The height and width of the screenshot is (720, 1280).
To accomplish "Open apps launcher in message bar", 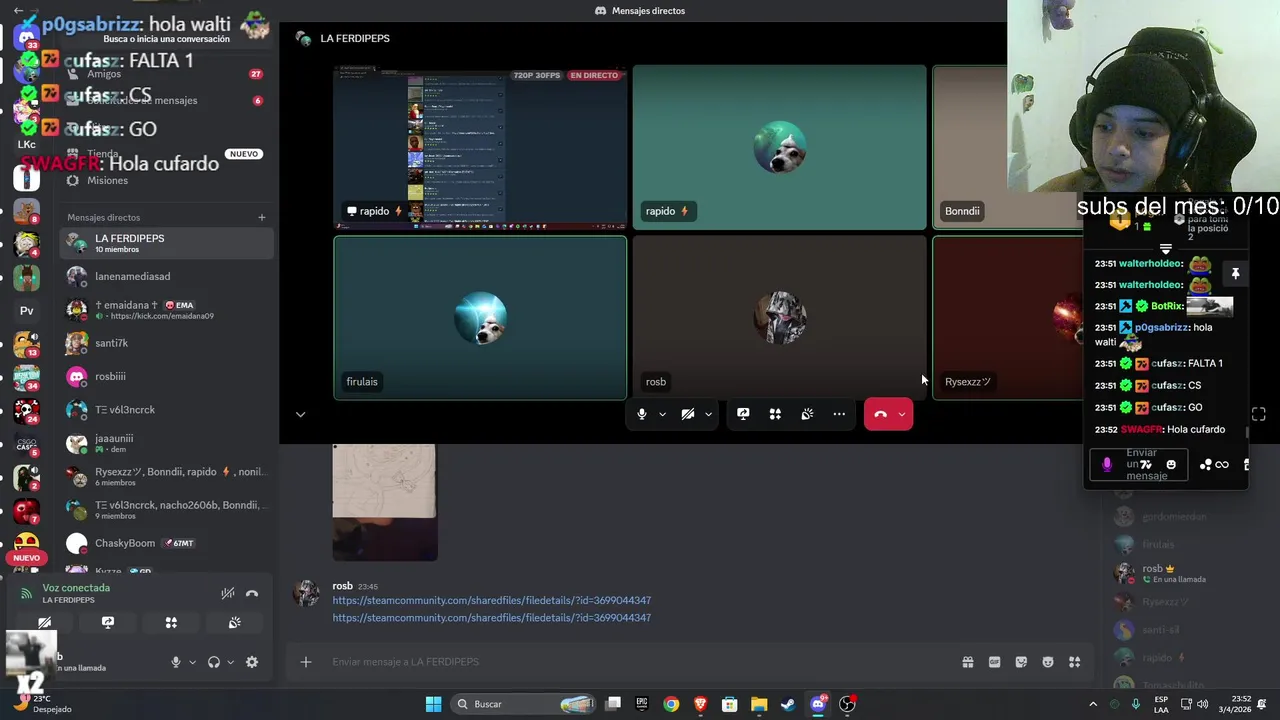I will [x=1075, y=662].
